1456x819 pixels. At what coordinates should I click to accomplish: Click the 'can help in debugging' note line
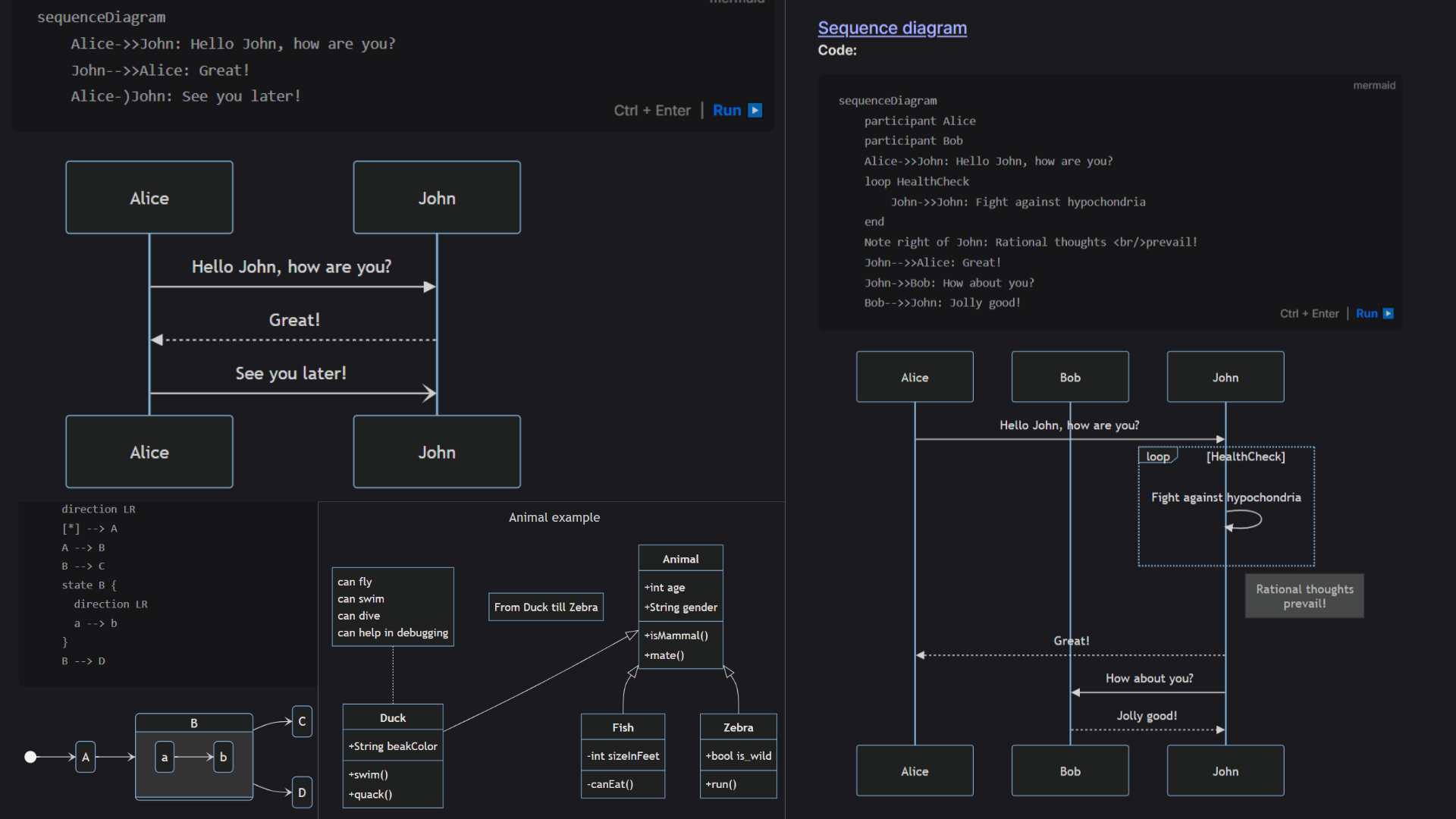[393, 632]
